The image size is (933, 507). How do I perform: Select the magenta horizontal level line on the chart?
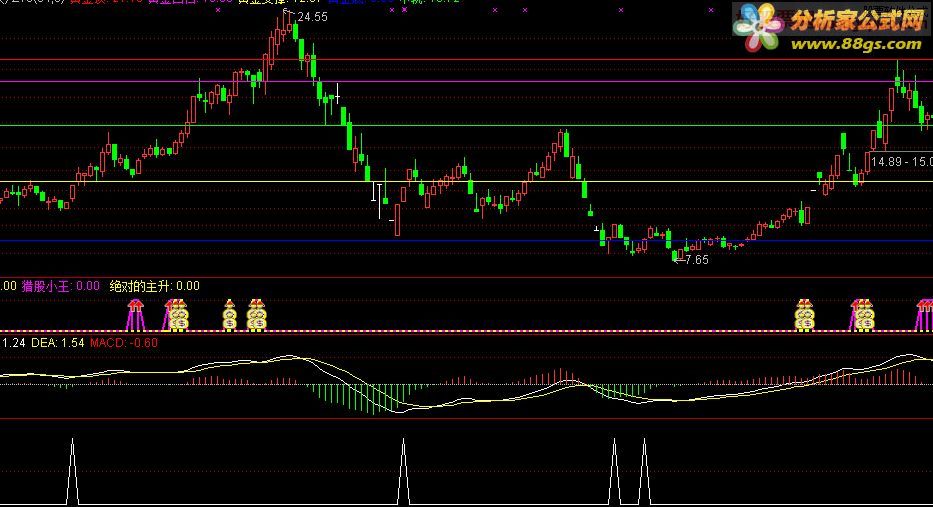tap(466, 82)
